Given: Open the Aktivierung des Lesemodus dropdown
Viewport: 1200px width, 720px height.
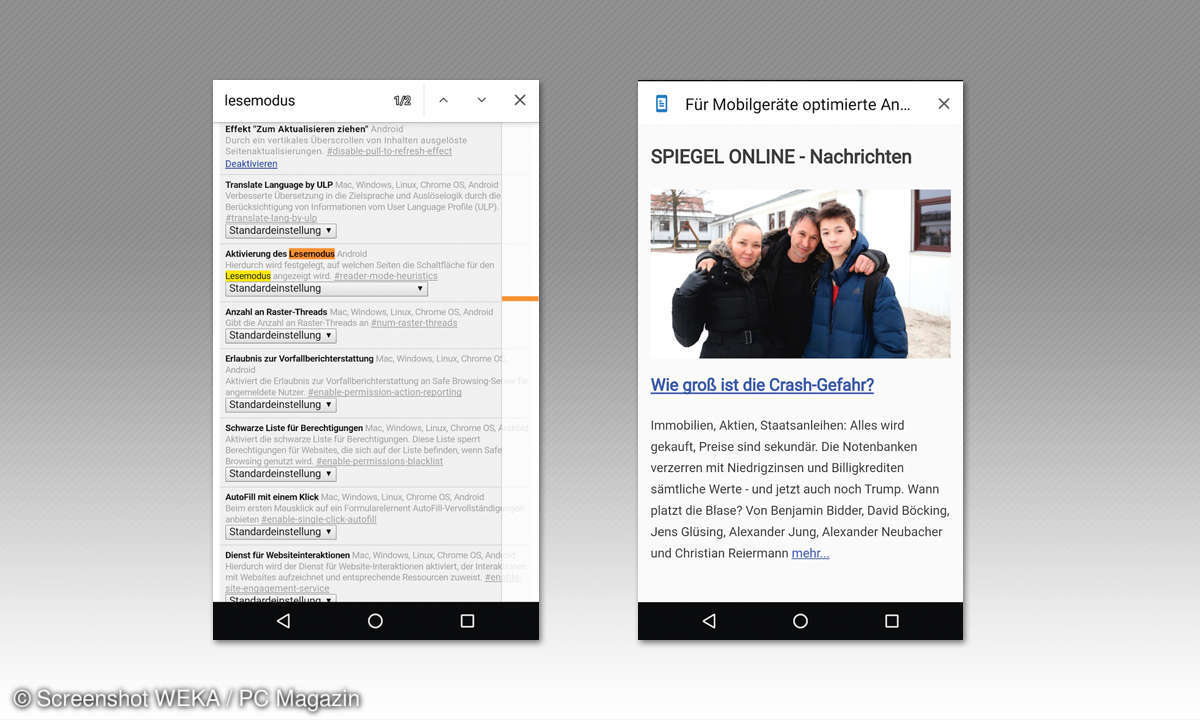Looking at the screenshot, I should tap(326, 289).
